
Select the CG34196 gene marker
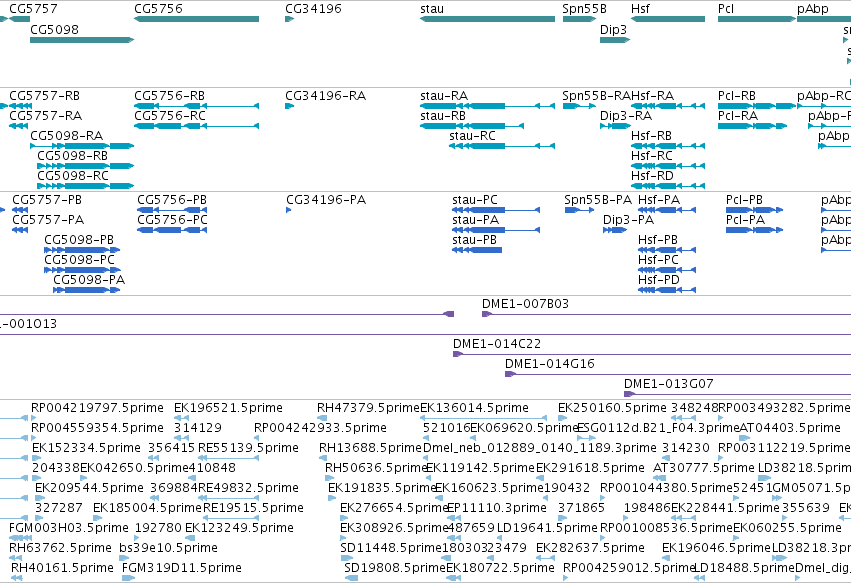(x=289, y=19)
